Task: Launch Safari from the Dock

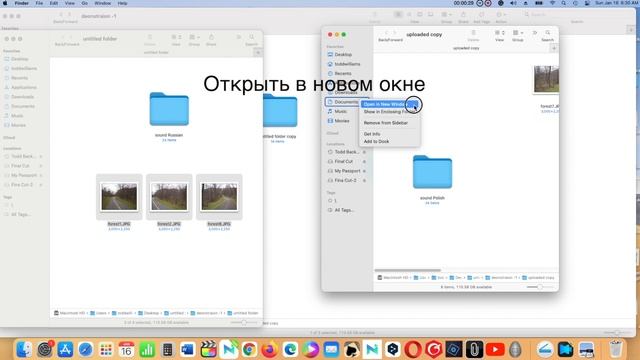Action: point(85,349)
